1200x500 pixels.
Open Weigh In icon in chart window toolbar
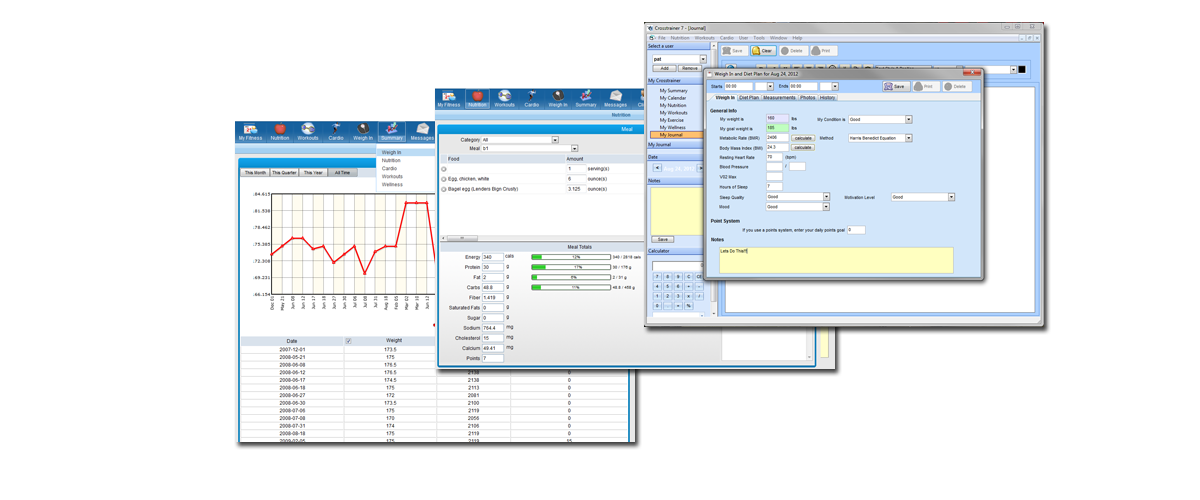363,132
